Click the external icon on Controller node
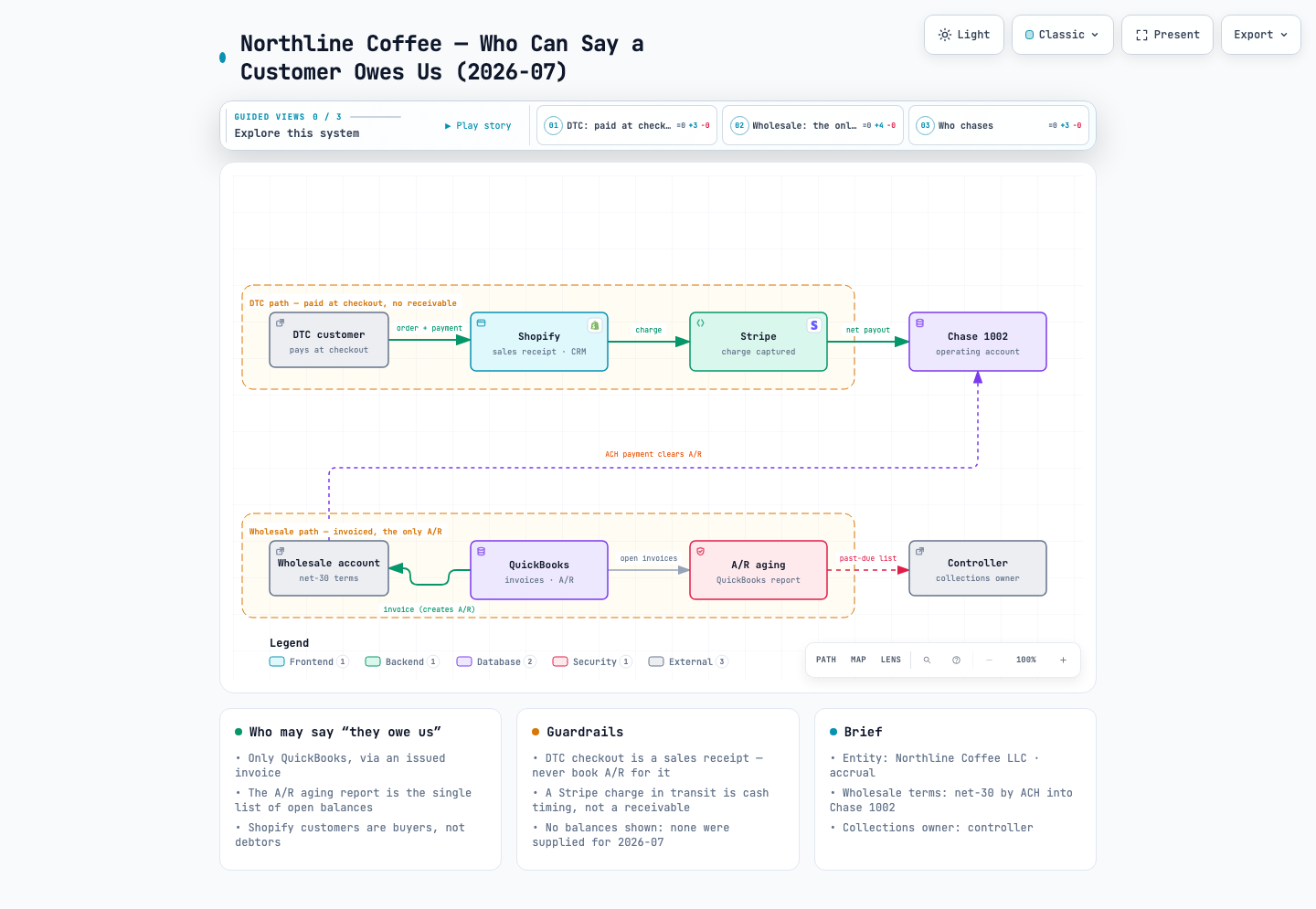 coord(920,551)
